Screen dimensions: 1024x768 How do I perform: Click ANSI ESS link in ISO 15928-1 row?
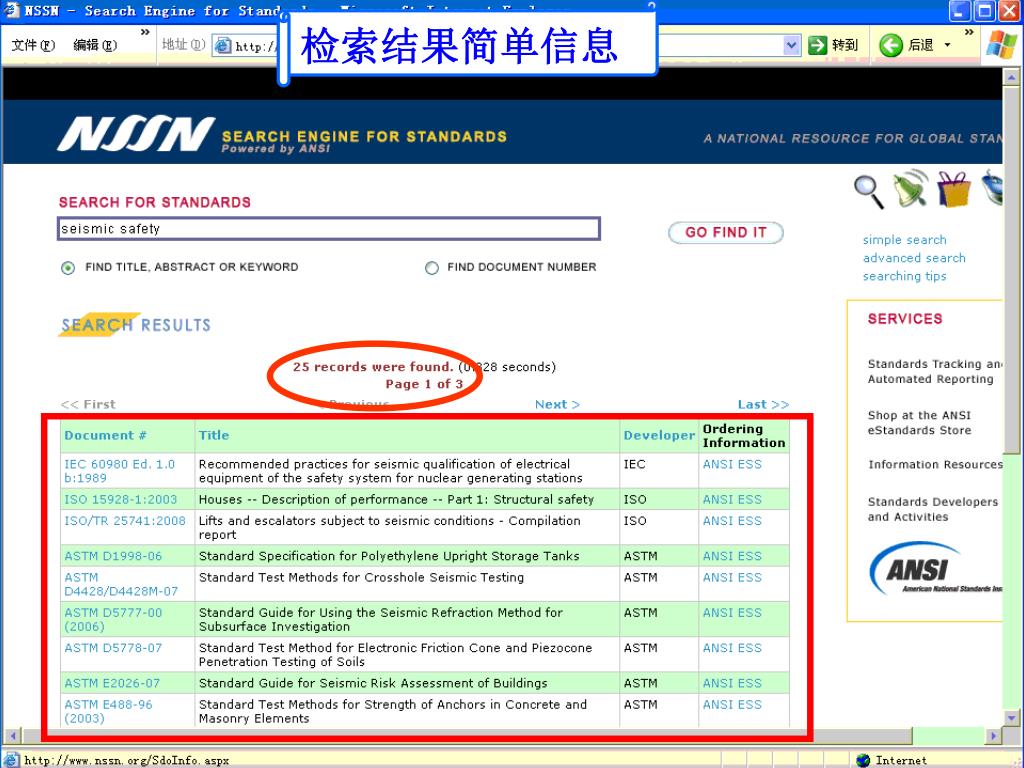pos(732,500)
